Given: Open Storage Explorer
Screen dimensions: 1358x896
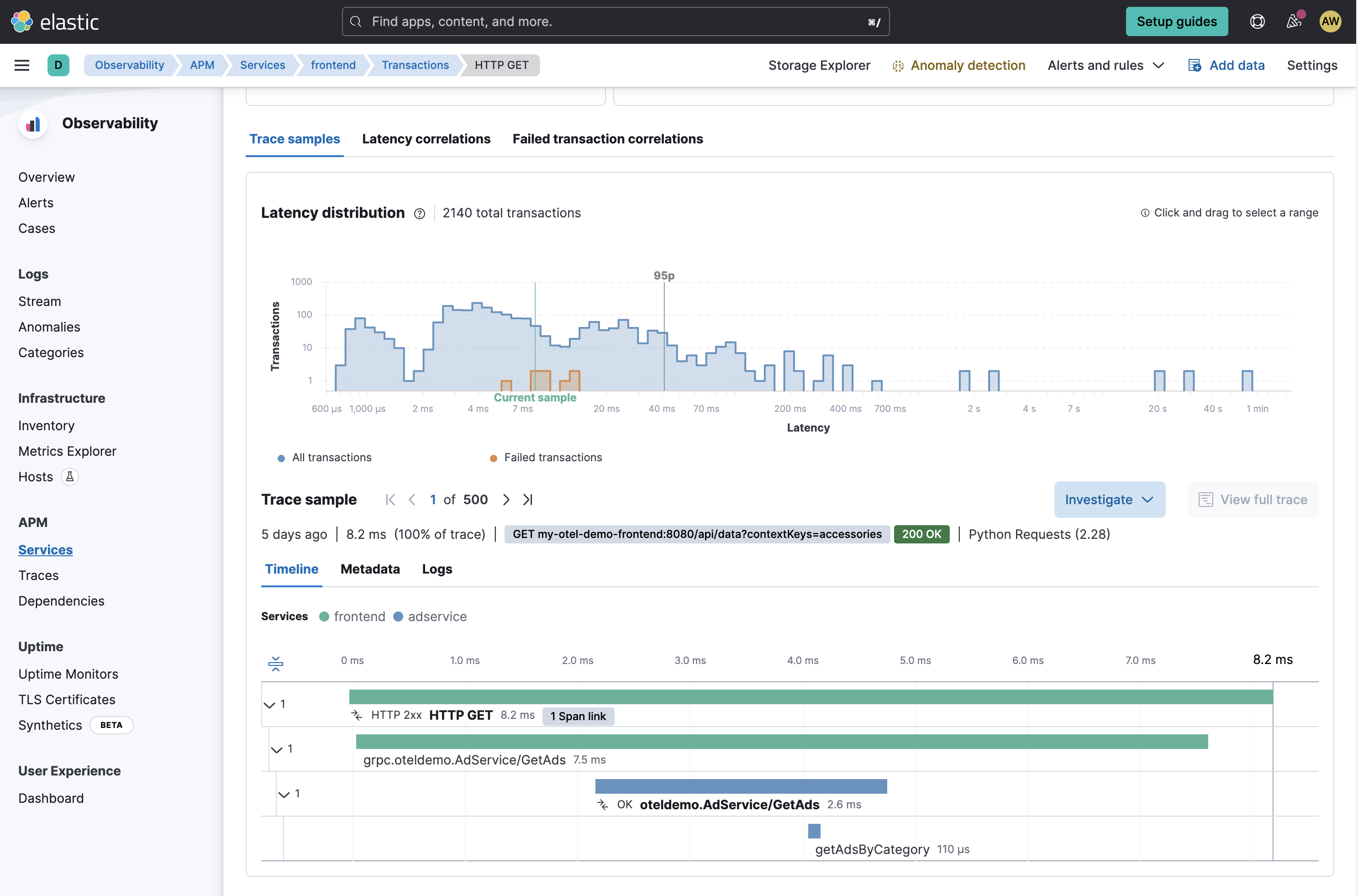Looking at the screenshot, I should click(819, 65).
